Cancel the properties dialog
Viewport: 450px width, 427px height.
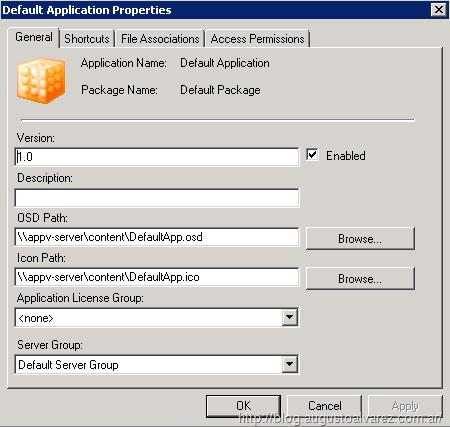click(x=325, y=406)
